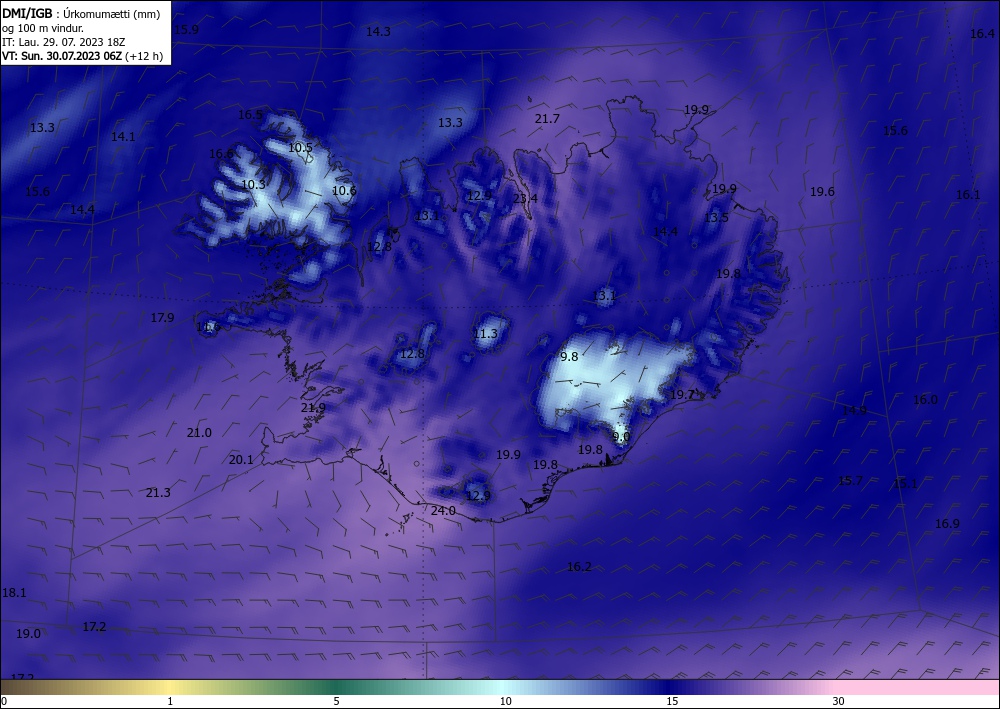1000x709 pixels.
Task: Click the 21.0 value west of Iceland
Action: [199, 433]
